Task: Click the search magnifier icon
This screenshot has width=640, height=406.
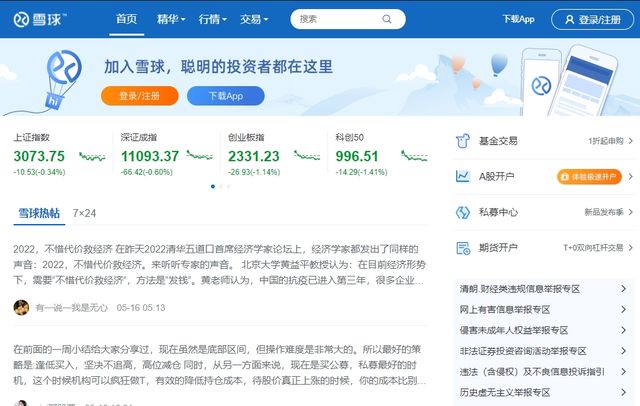Action: [387, 19]
